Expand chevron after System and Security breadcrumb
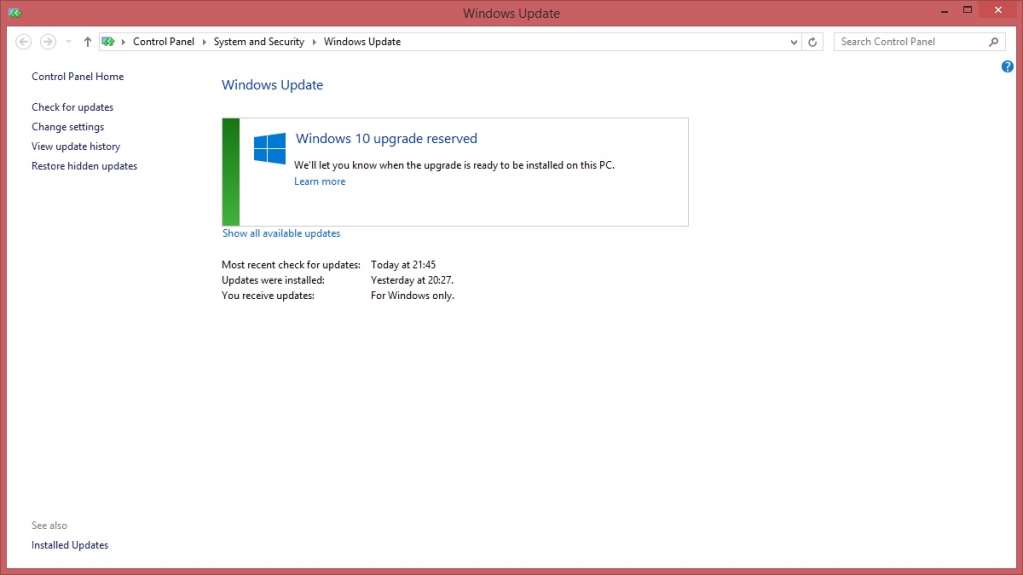 pyautogui.click(x=314, y=42)
